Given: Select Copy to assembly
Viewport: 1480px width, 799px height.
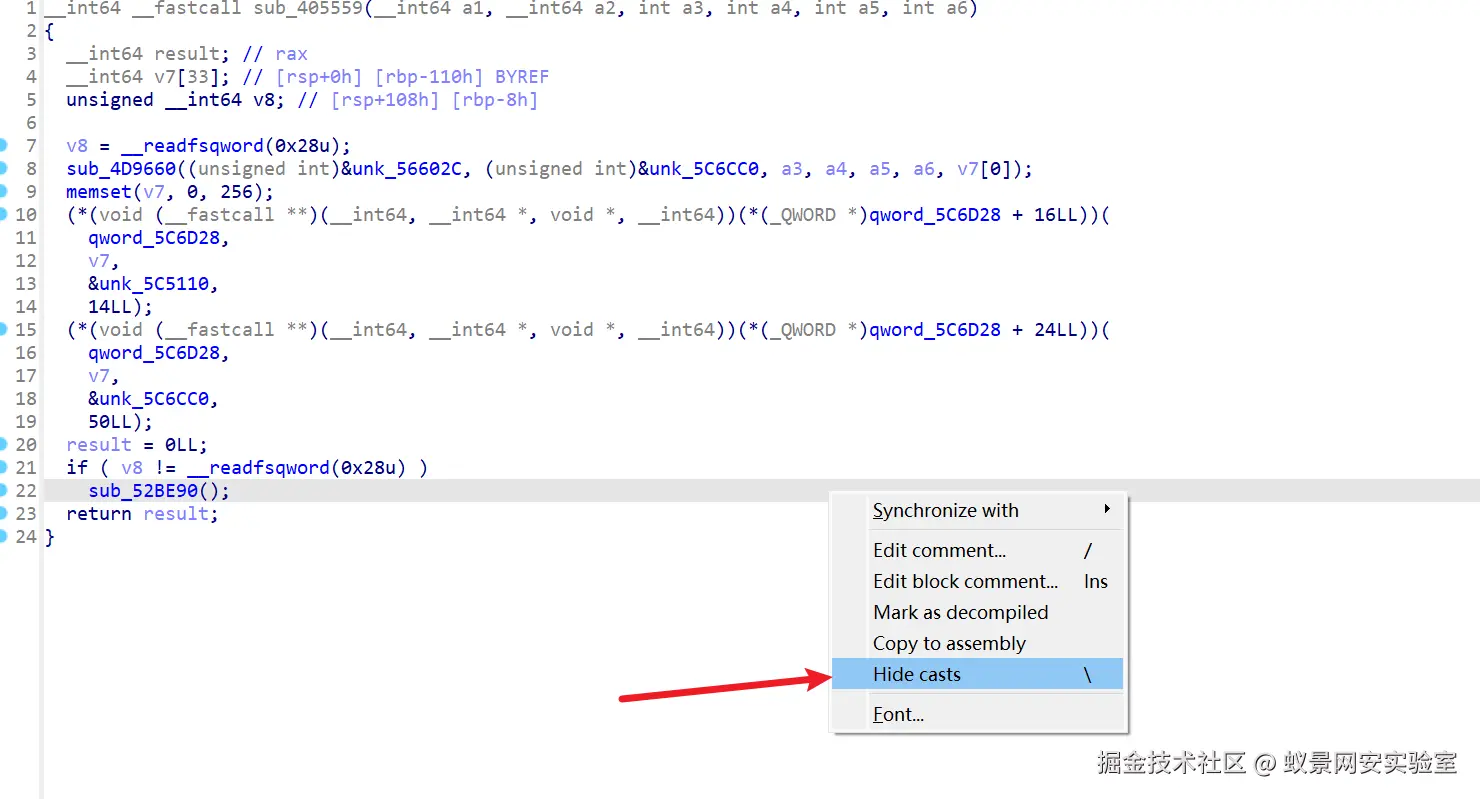Looking at the screenshot, I should point(979,643).
